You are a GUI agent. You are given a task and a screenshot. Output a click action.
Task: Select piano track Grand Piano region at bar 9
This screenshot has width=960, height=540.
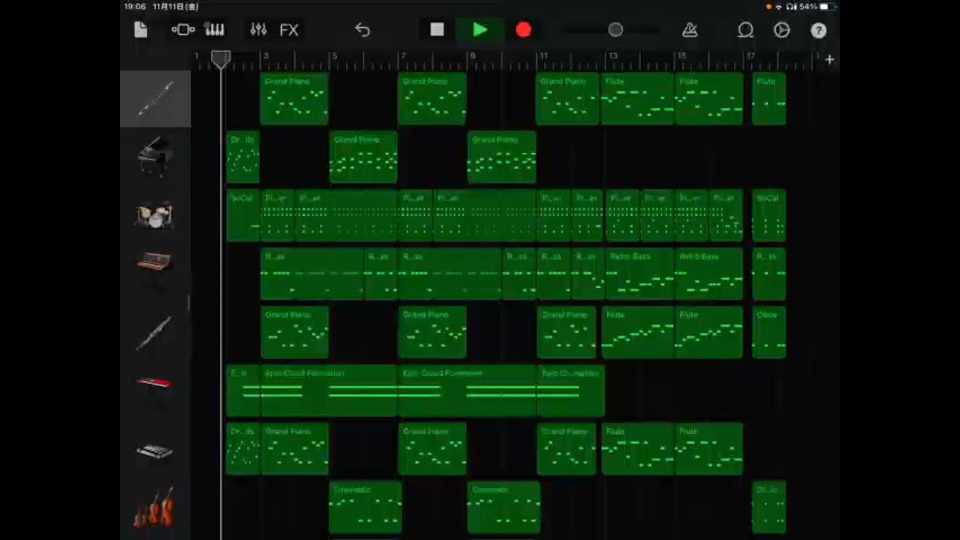(x=502, y=157)
